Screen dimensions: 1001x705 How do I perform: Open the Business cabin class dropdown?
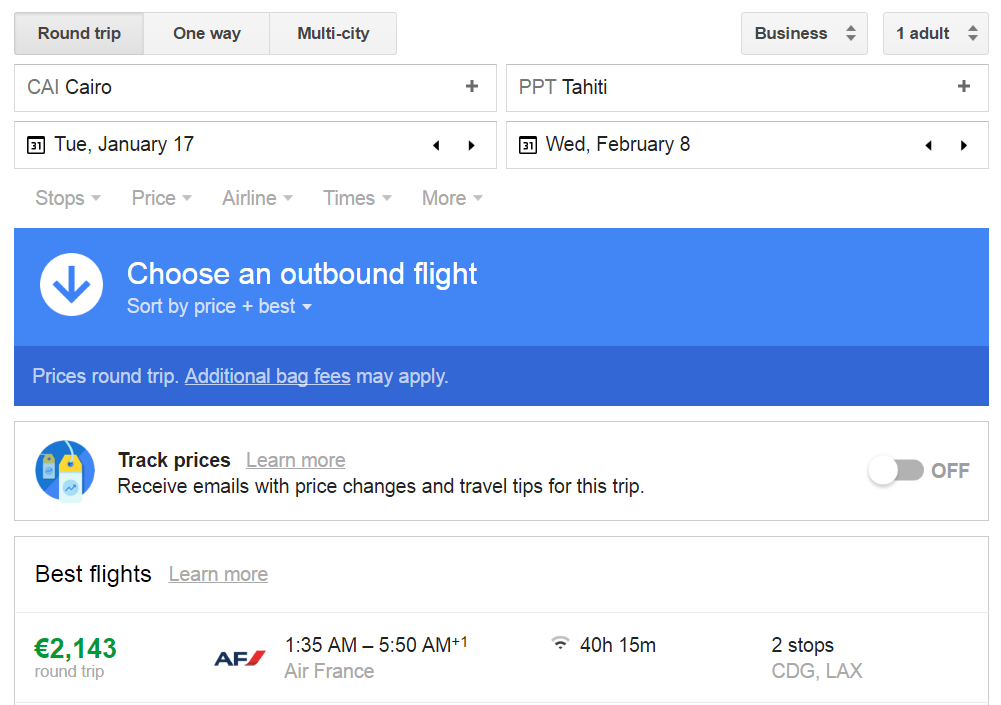click(x=804, y=33)
